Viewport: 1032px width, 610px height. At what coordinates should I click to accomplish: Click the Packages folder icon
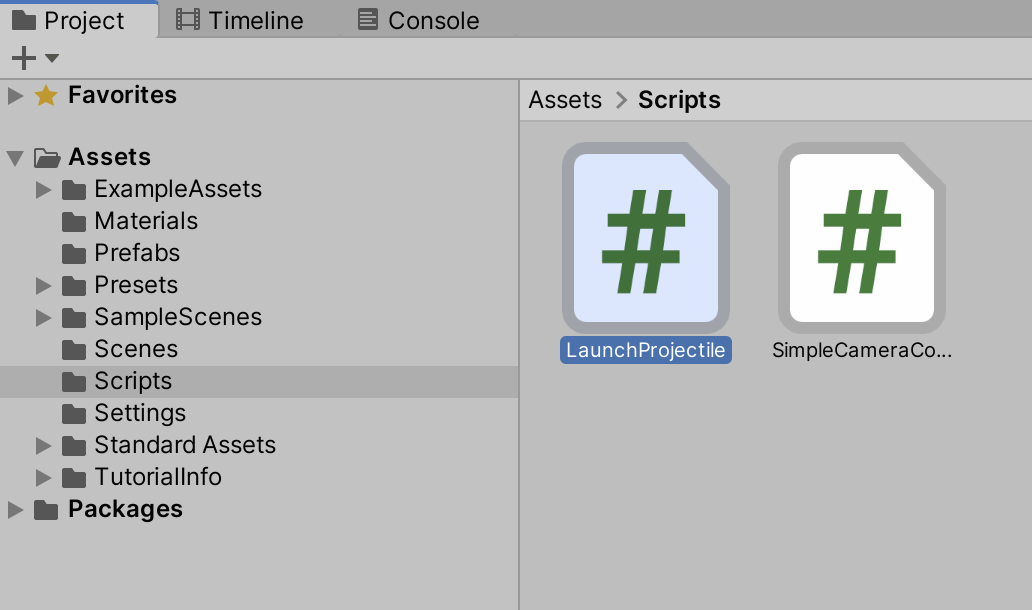(46, 510)
